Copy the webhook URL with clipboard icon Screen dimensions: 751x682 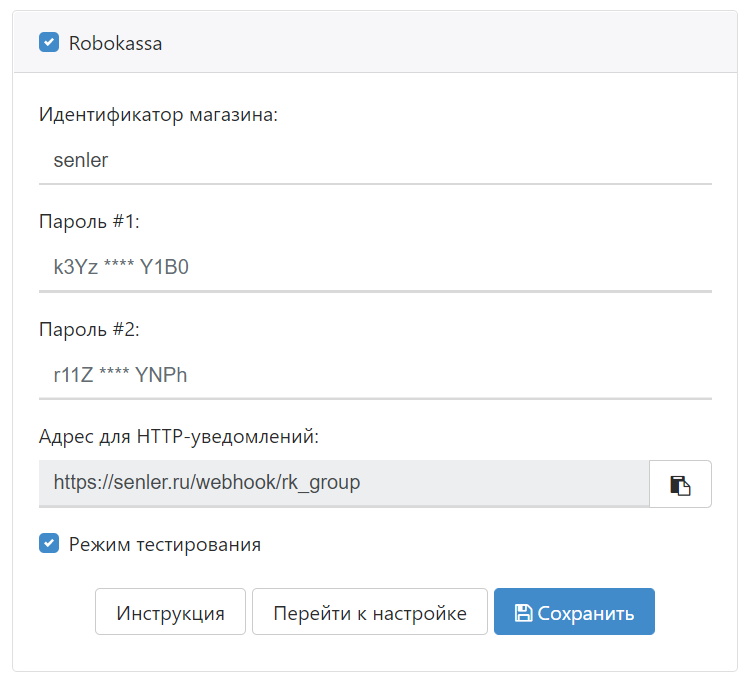tap(680, 485)
